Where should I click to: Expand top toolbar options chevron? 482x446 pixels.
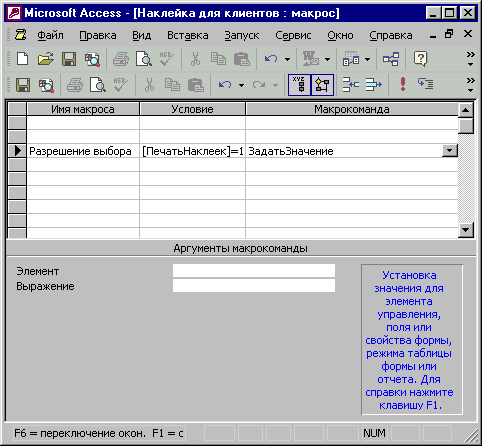tap(470, 59)
